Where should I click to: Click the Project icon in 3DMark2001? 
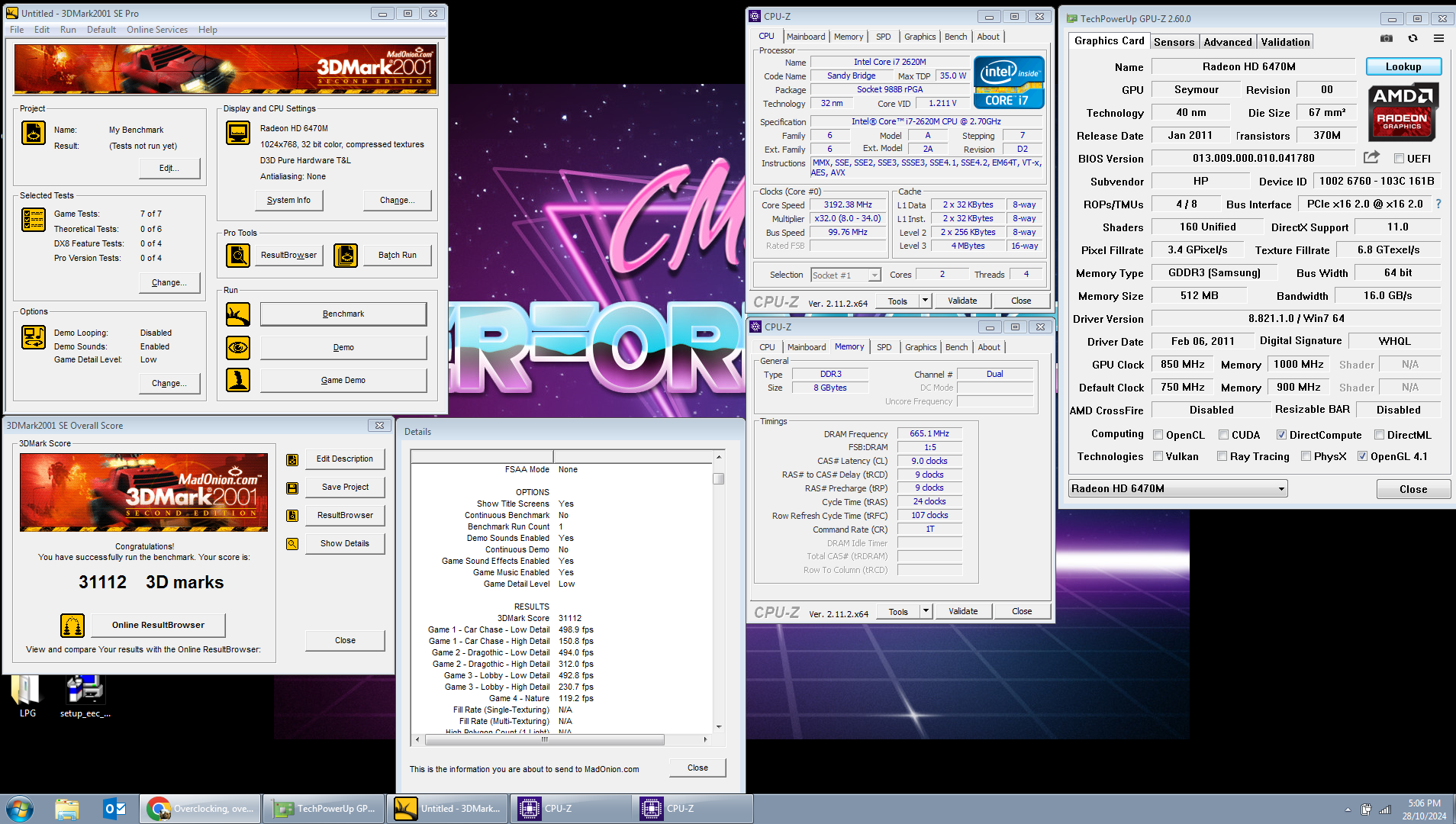34,133
